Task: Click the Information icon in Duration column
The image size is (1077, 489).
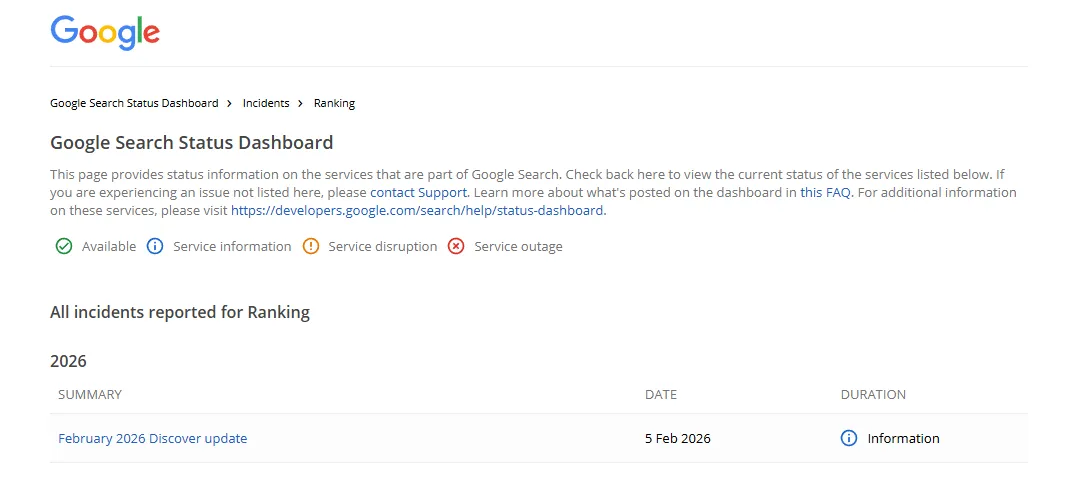Action: point(849,438)
